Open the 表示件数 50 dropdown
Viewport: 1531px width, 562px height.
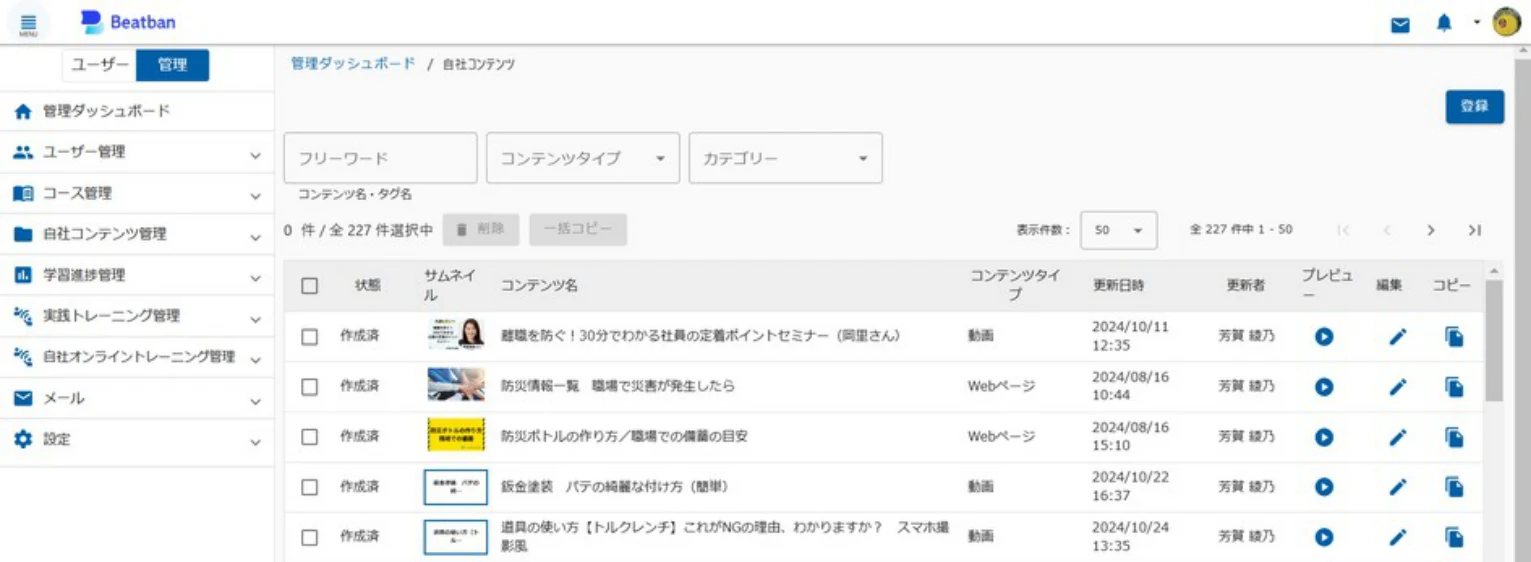click(x=1118, y=230)
